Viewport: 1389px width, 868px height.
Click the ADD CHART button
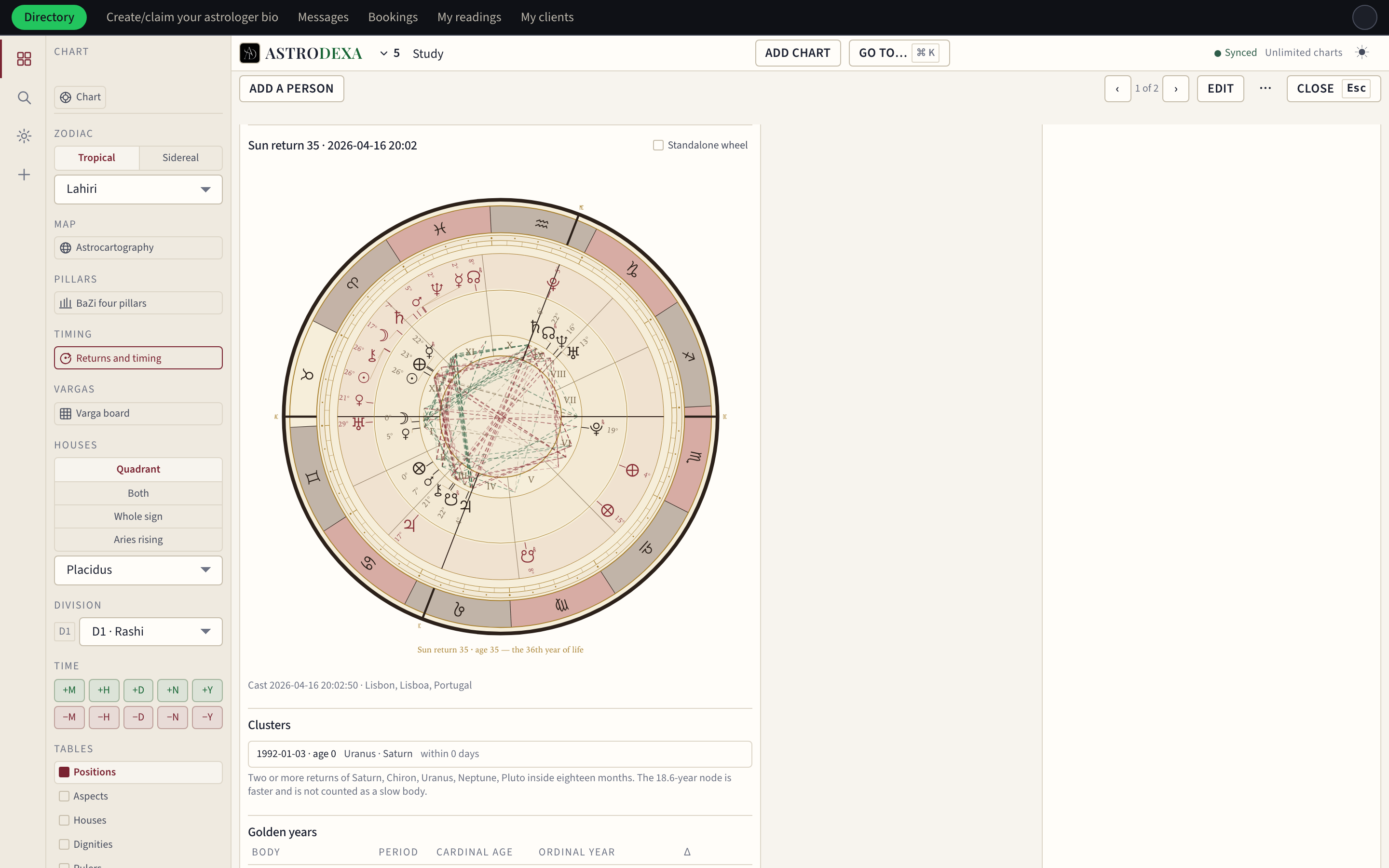pyautogui.click(x=797, y=53)
